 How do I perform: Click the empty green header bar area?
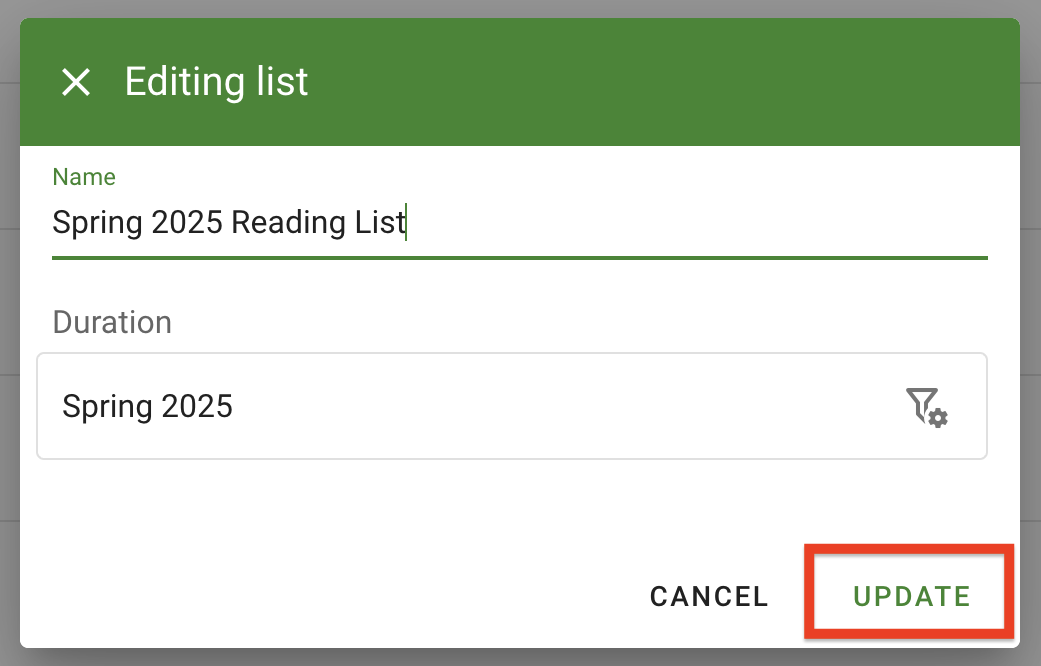pos(660,82)
